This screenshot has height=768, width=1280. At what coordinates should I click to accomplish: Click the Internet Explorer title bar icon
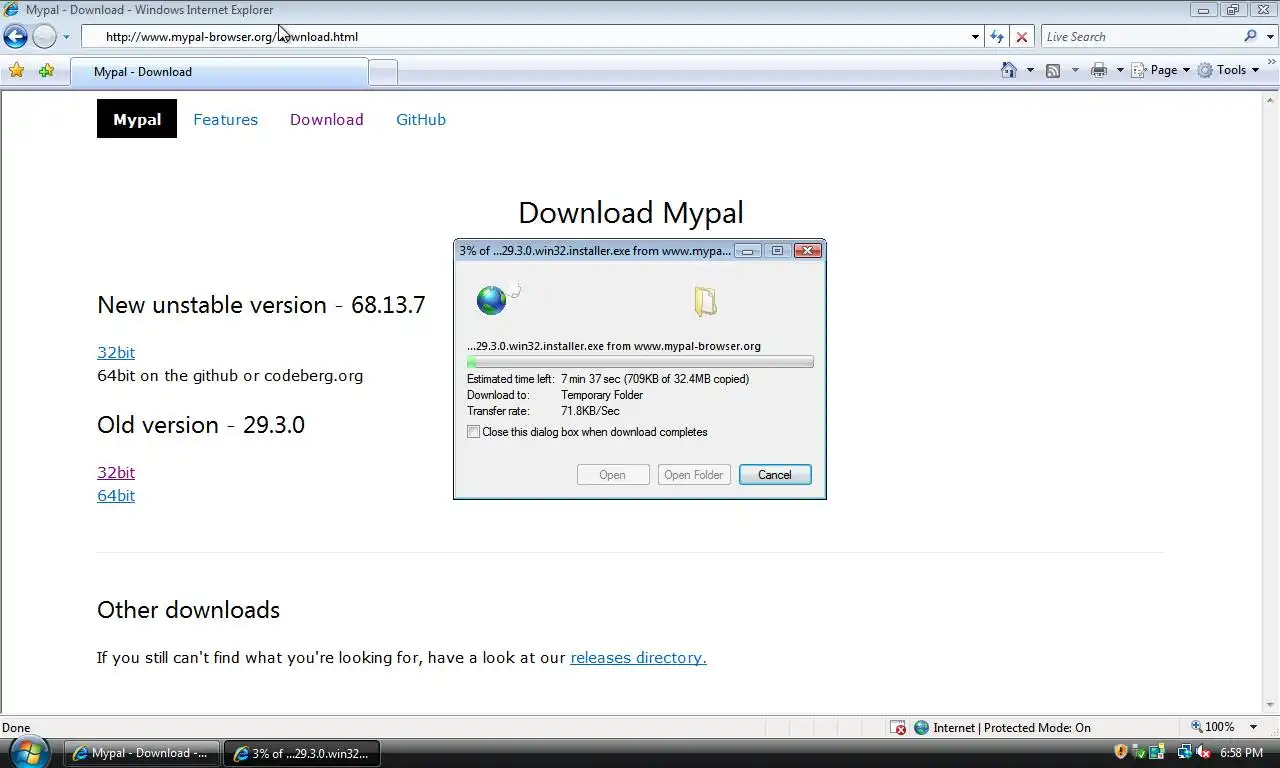[11, 9]
